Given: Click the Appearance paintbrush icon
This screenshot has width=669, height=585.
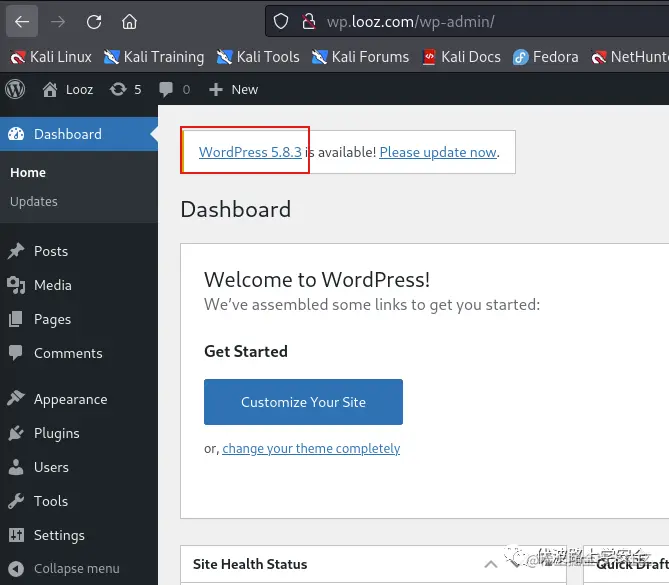Looking at the screenshot, I should pyautogui.click(x=16, y=398).
